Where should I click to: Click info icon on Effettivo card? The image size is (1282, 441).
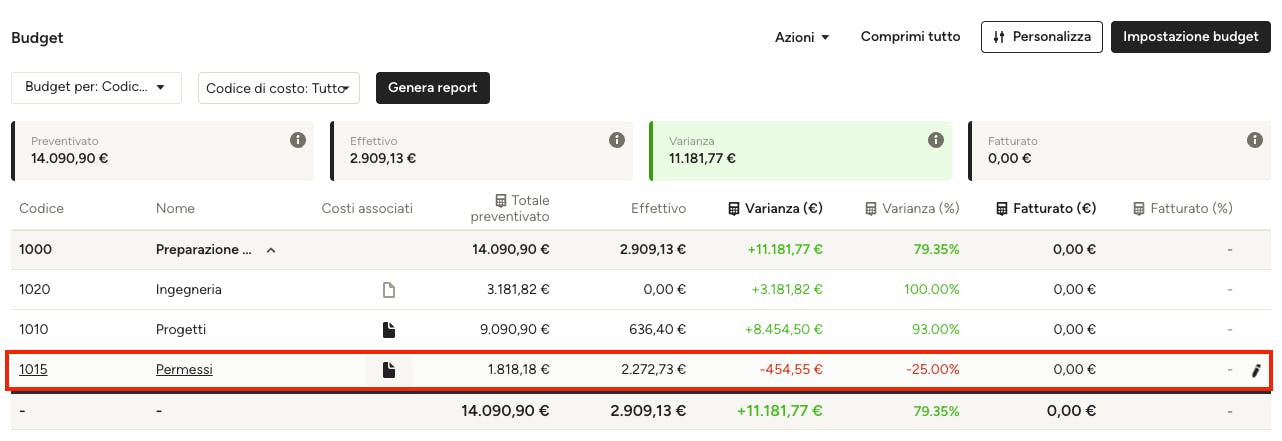pos(617,140)
